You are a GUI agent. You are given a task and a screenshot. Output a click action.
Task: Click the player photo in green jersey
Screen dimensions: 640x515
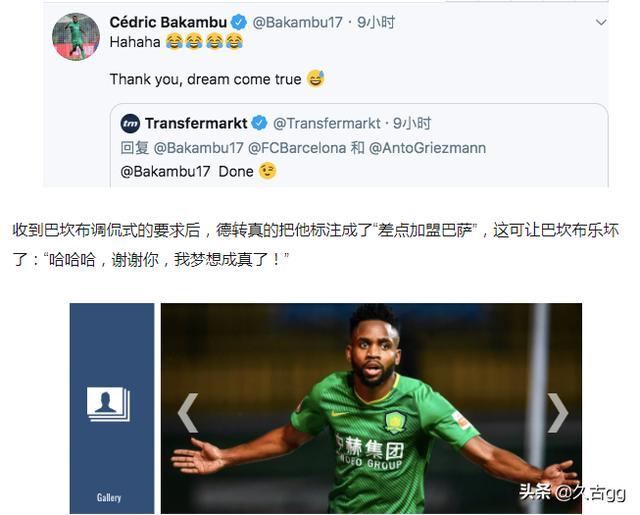371,408
